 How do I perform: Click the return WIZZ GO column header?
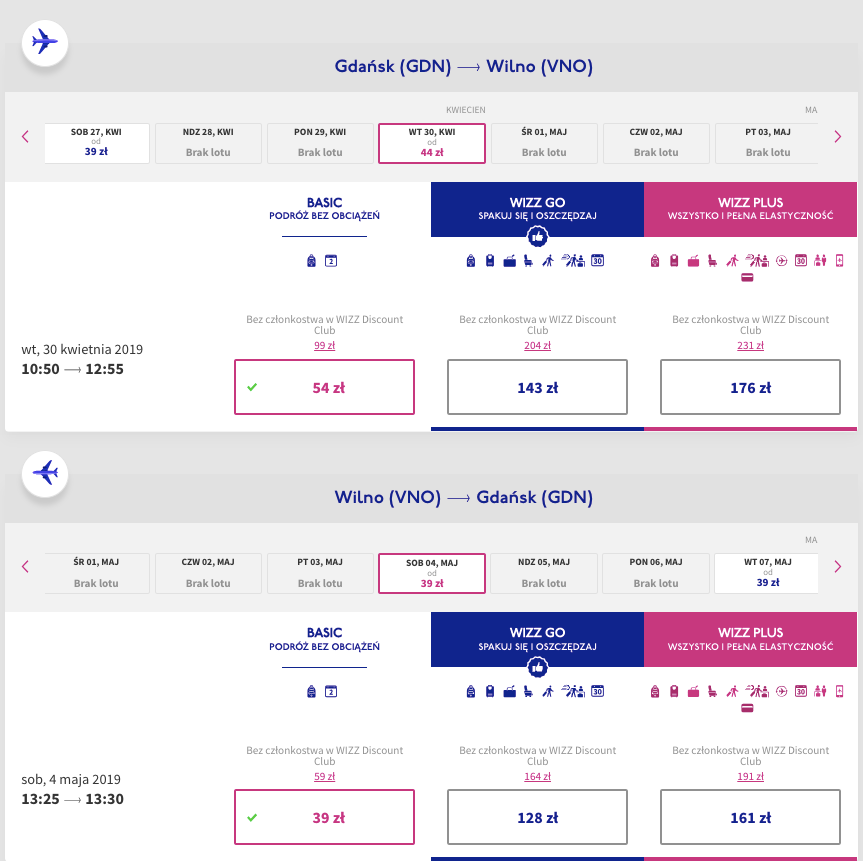click(x=537, y=639)
